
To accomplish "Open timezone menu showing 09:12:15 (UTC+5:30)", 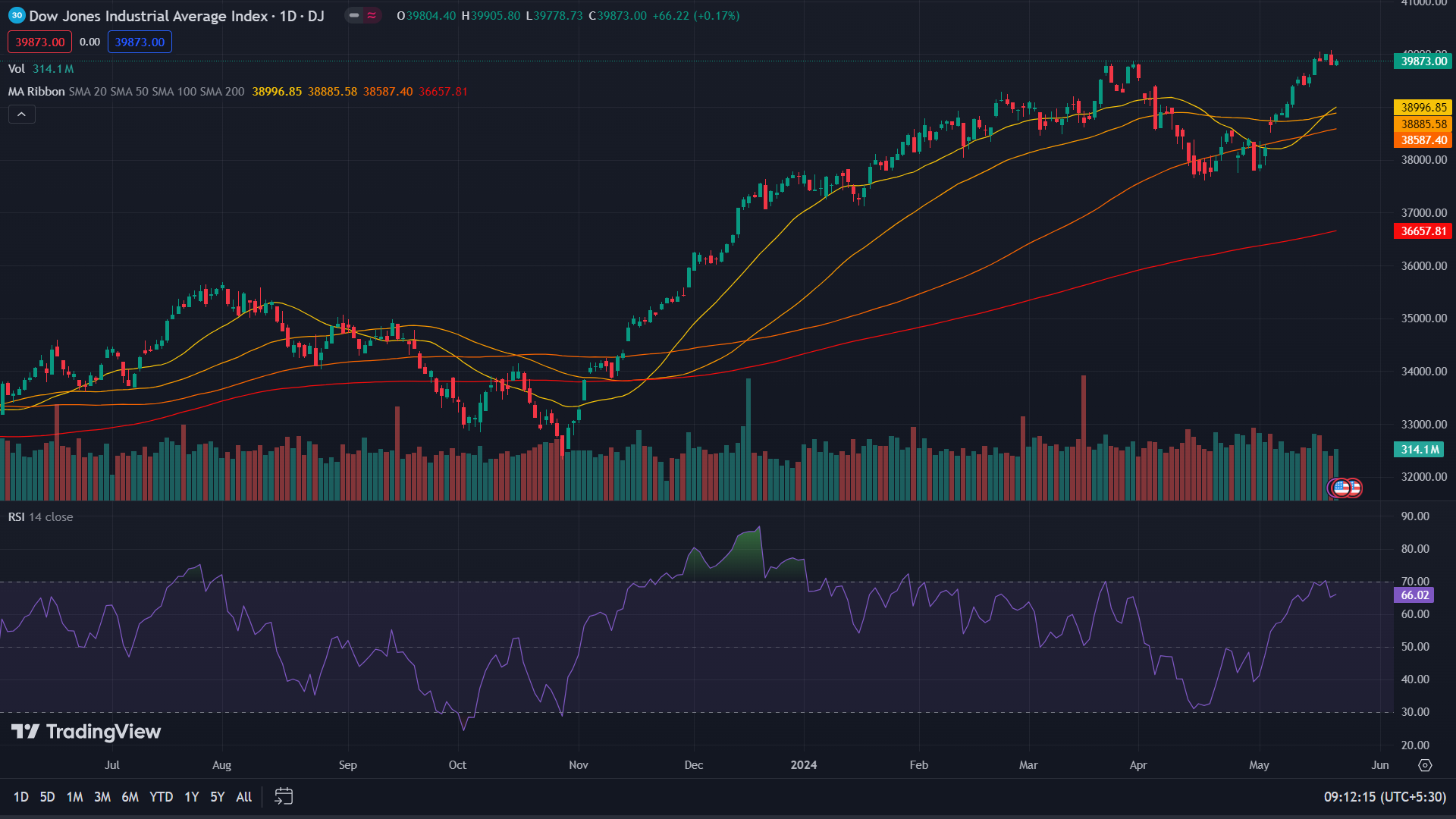I will tap(1385, 797).
